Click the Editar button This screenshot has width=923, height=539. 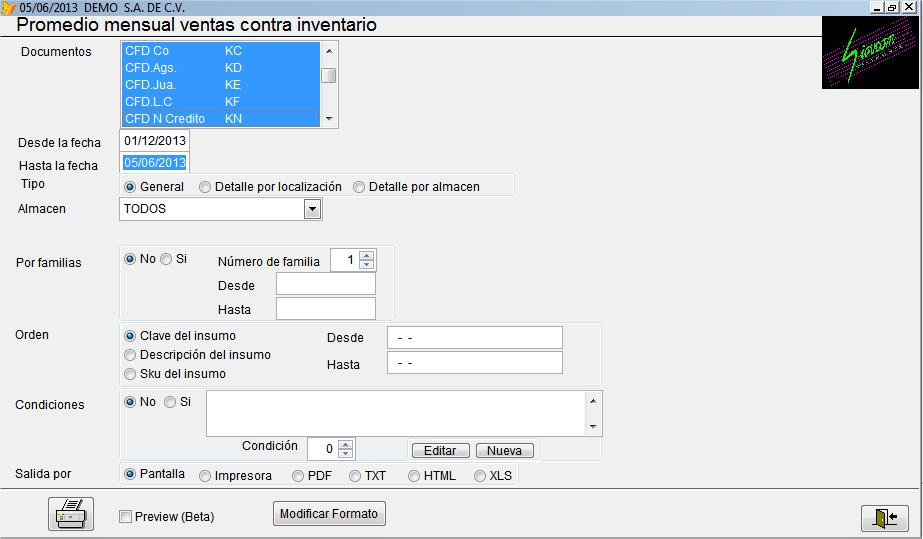click(x=440, y=451)
